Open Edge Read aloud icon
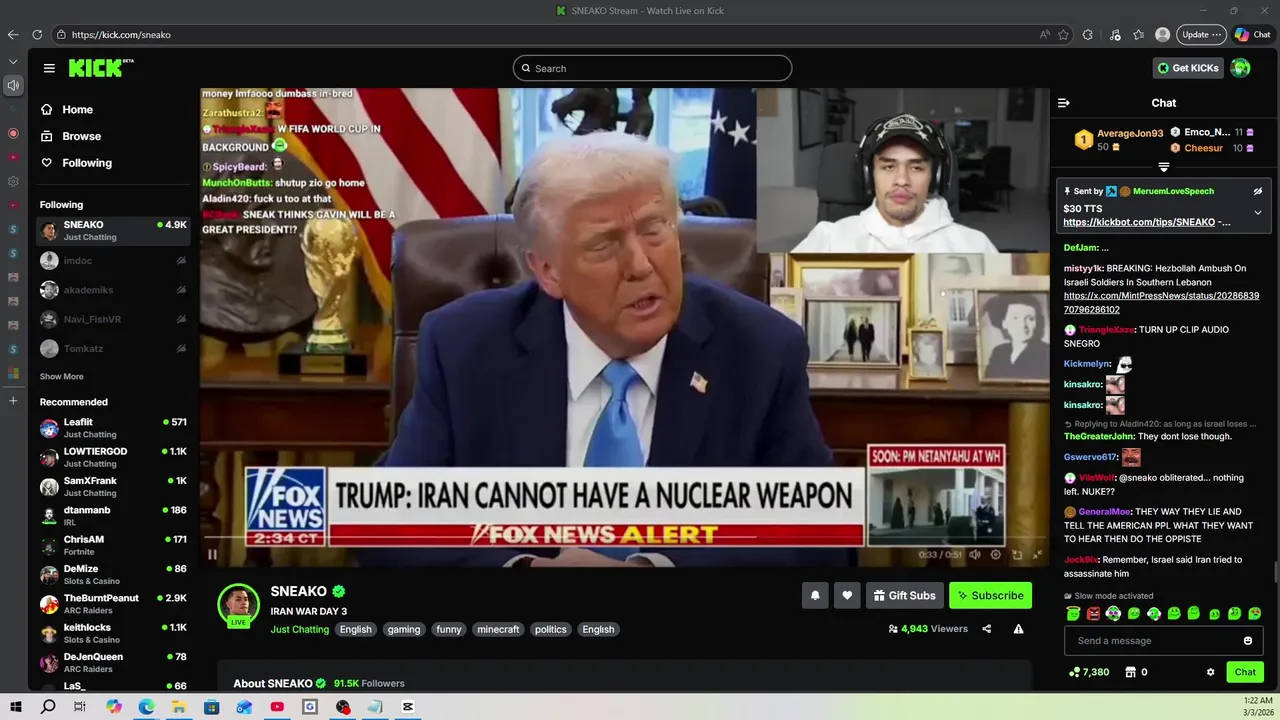This screenshot has width=1280, height=720. (x=1044, y=34)
